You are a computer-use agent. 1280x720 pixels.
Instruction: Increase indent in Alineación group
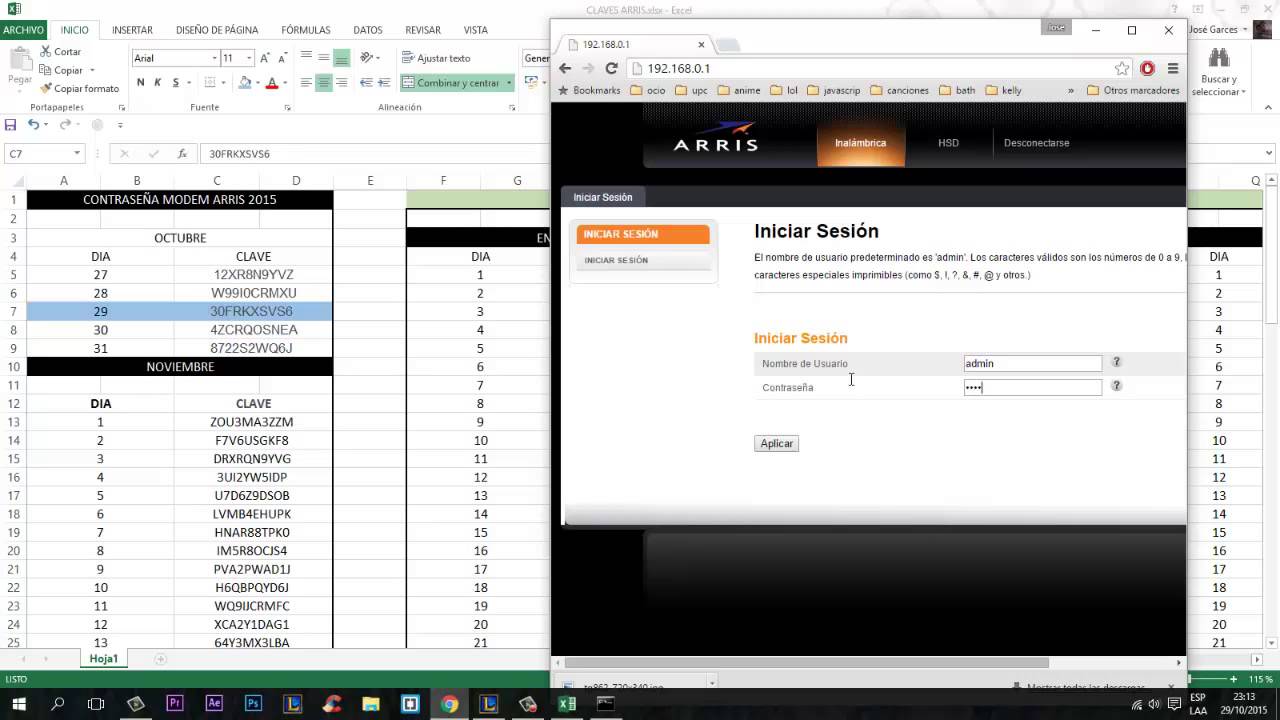[x=383, y=83]
